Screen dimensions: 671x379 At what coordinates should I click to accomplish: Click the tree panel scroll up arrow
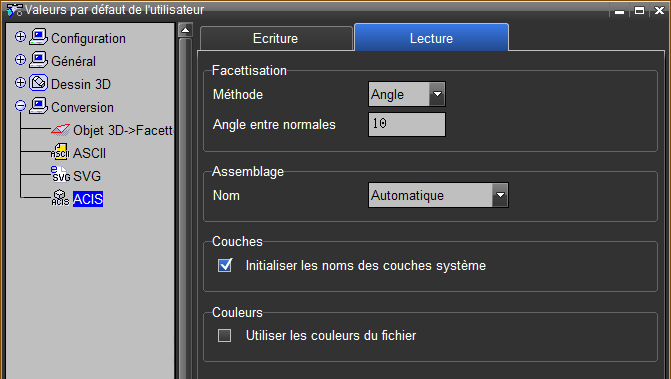tap(185, 30)
